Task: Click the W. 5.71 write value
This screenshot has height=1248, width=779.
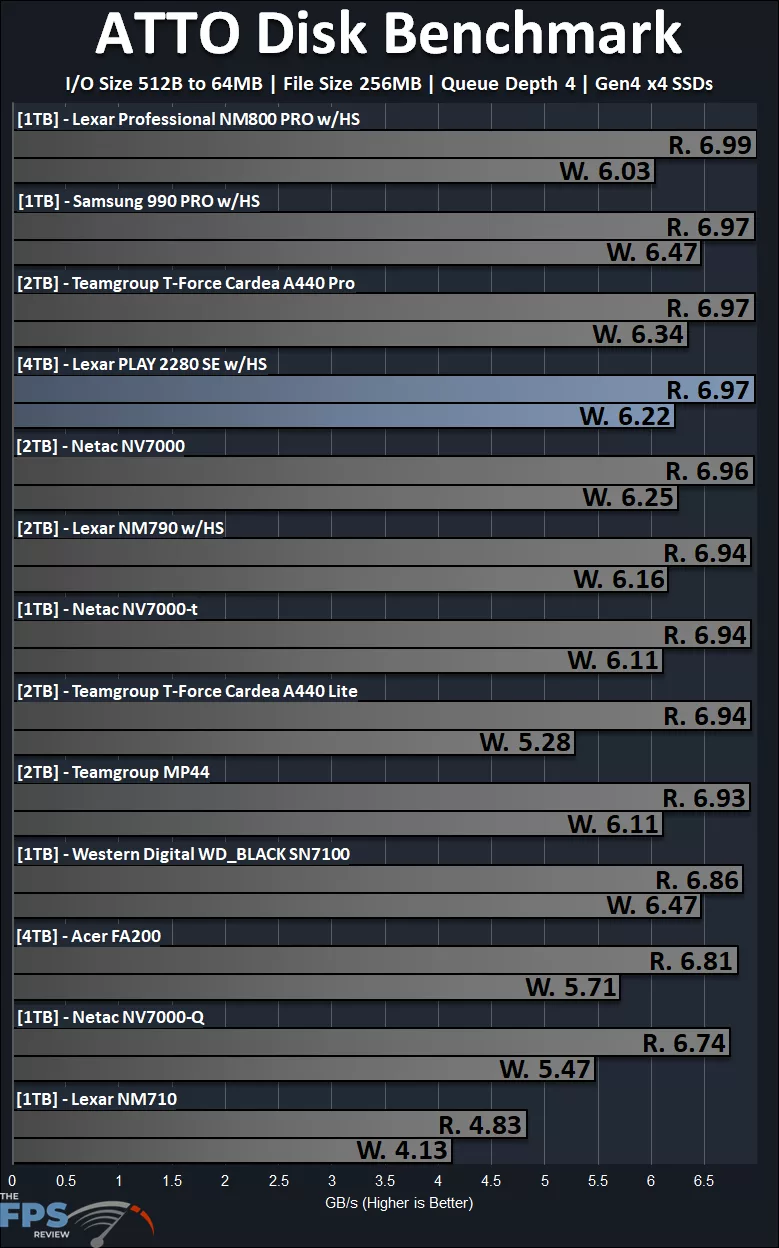Action: [572, 987]
